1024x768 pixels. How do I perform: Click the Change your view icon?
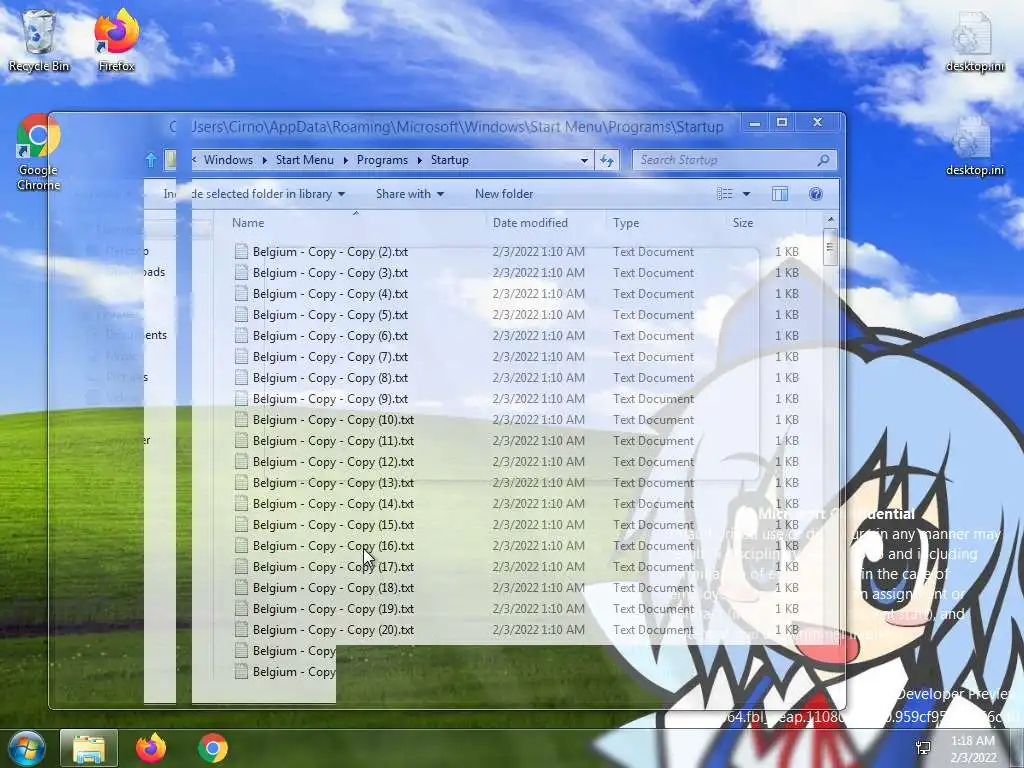point(725,194)
